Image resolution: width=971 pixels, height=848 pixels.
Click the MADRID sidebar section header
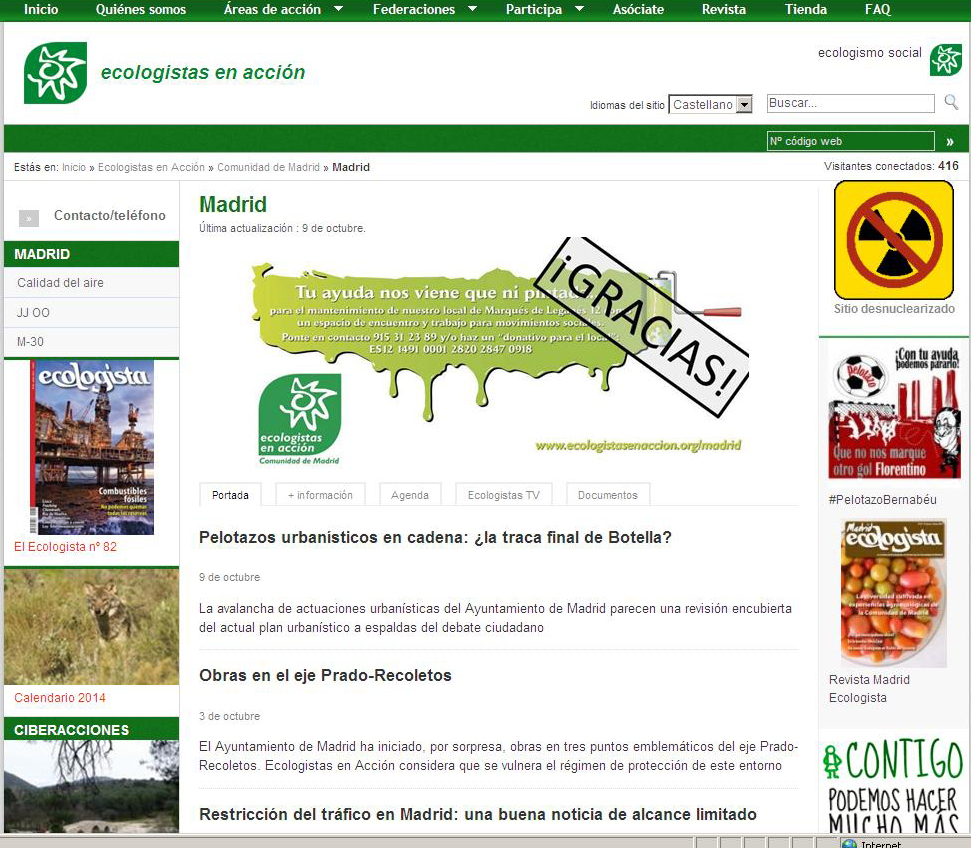click(x=92, y=254)
